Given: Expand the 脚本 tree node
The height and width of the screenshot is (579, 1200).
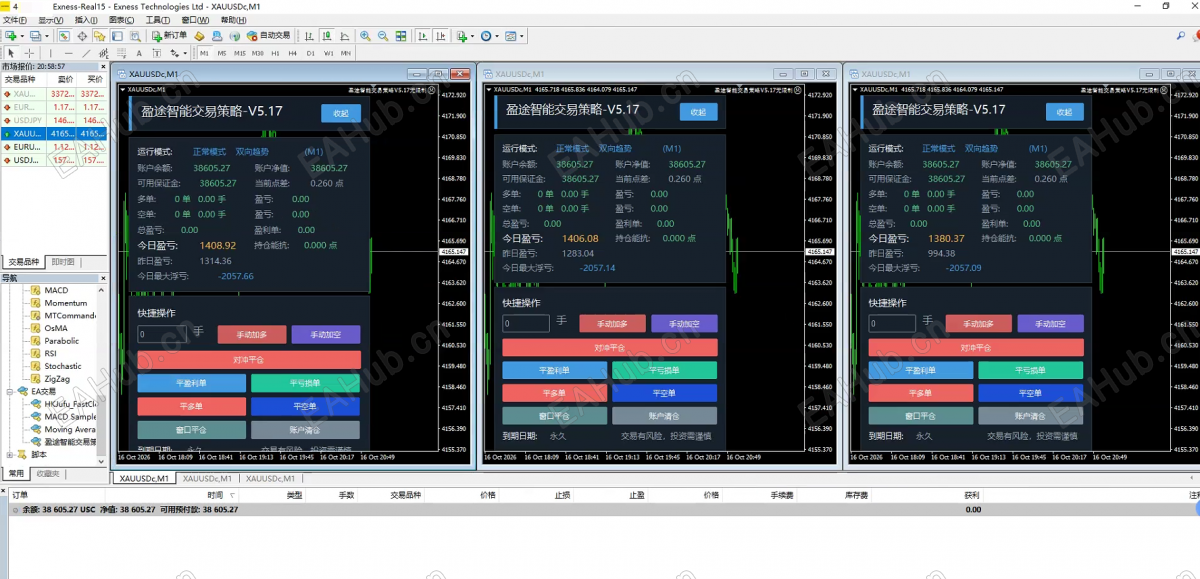Looking at the screenshot, I should tap(10, 454).
